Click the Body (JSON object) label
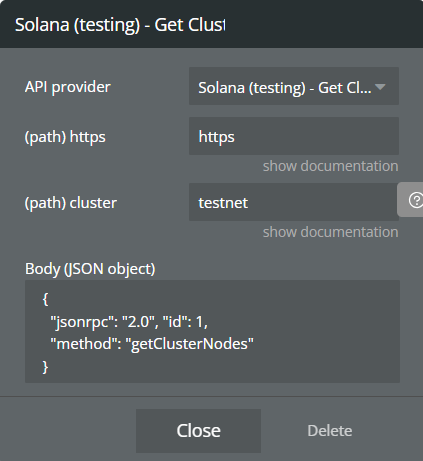The image size is (423, 461). pos(90,269)
